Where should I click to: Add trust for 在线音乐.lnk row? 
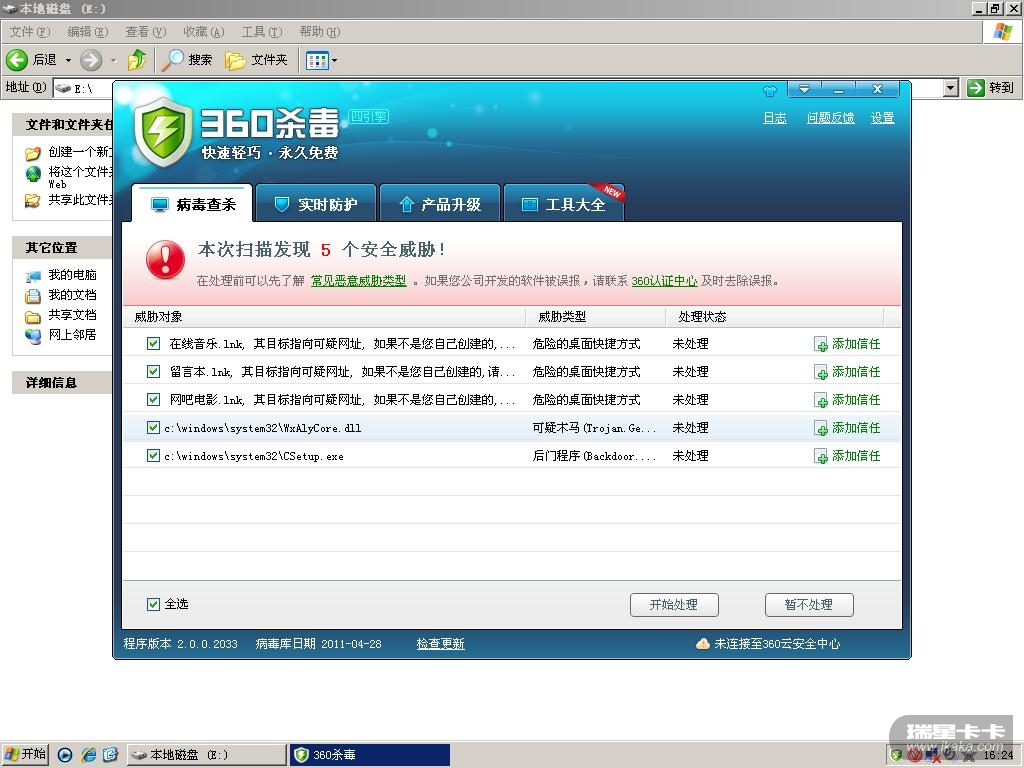pyautogui.click(x=847, y=344)
